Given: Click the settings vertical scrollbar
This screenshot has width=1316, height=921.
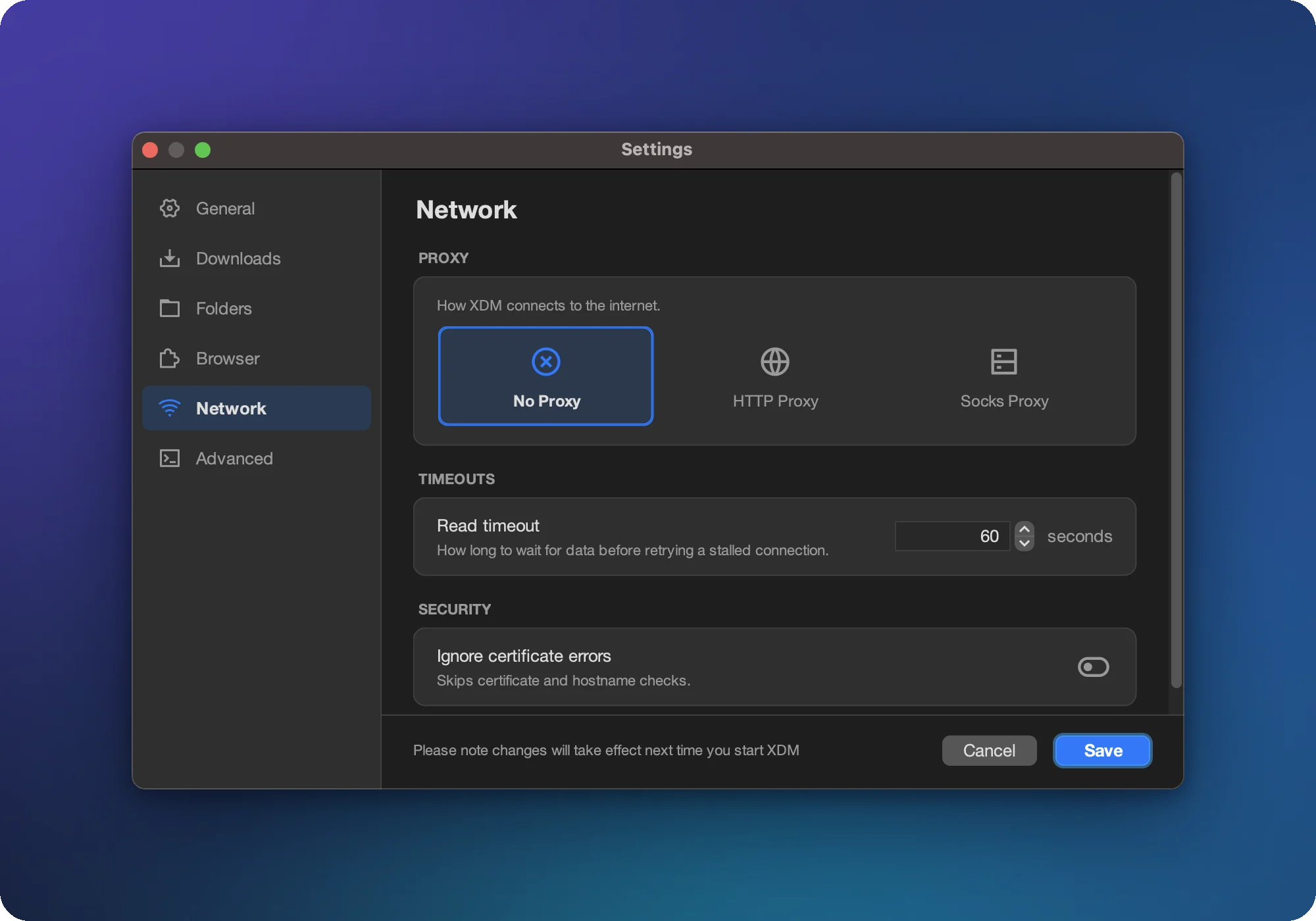Looking at the screenshot, I should tap(1177, 431).
